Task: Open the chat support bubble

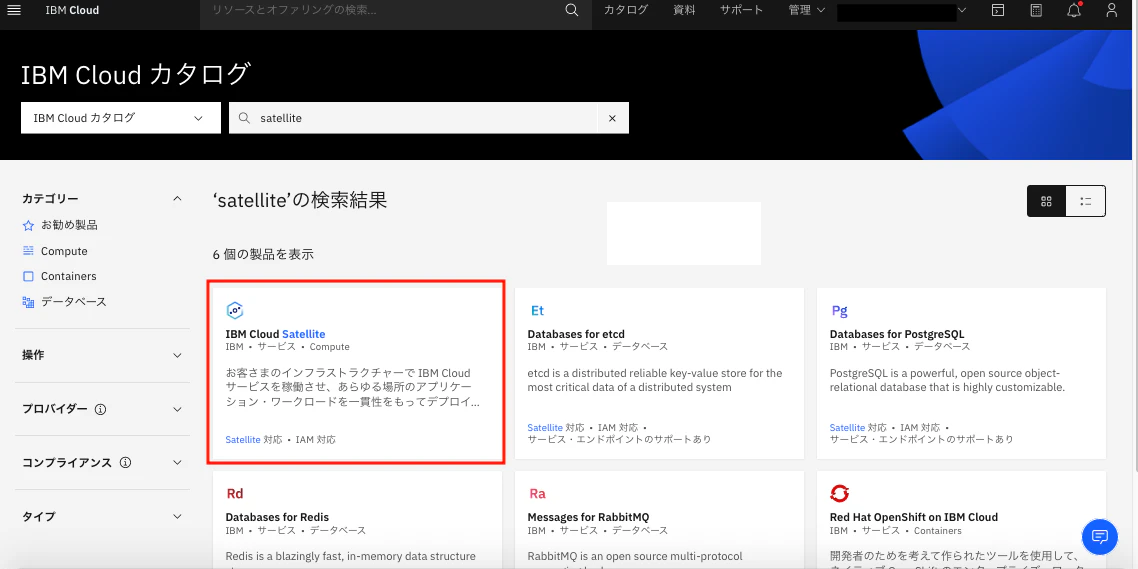Action: [1100, 536]
